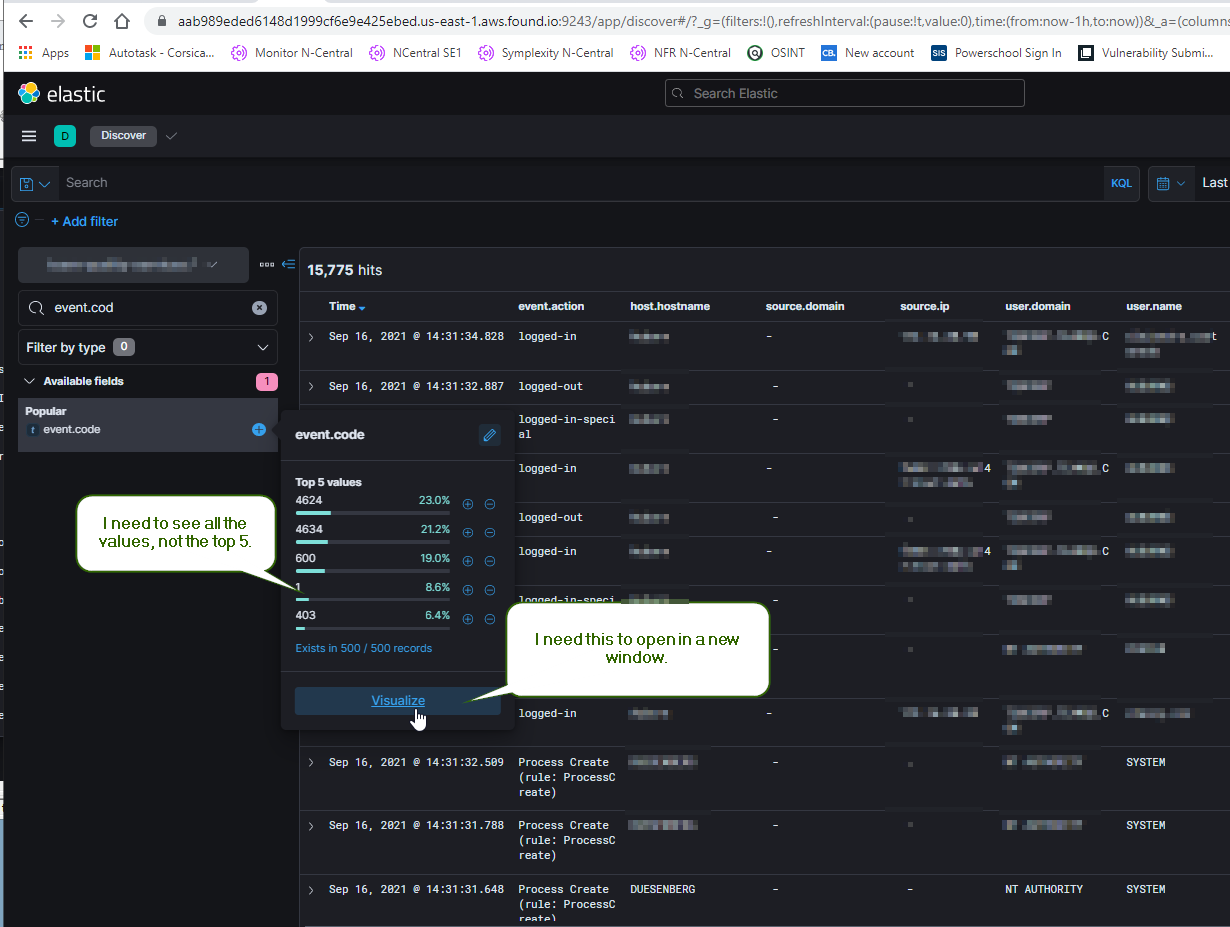This screenshot has height=927, width=1230.
Task: Open the Autotask - Corsica bookmark
Action: click(149, 53)
